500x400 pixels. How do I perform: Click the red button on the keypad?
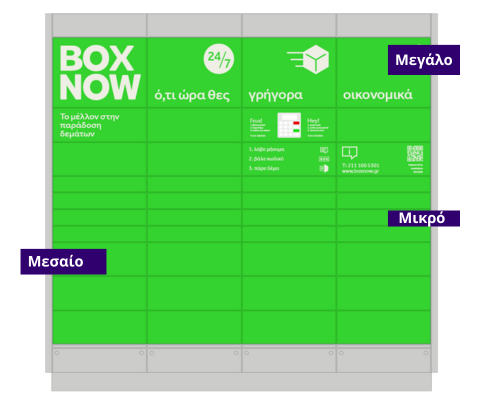tap(296, 123)
